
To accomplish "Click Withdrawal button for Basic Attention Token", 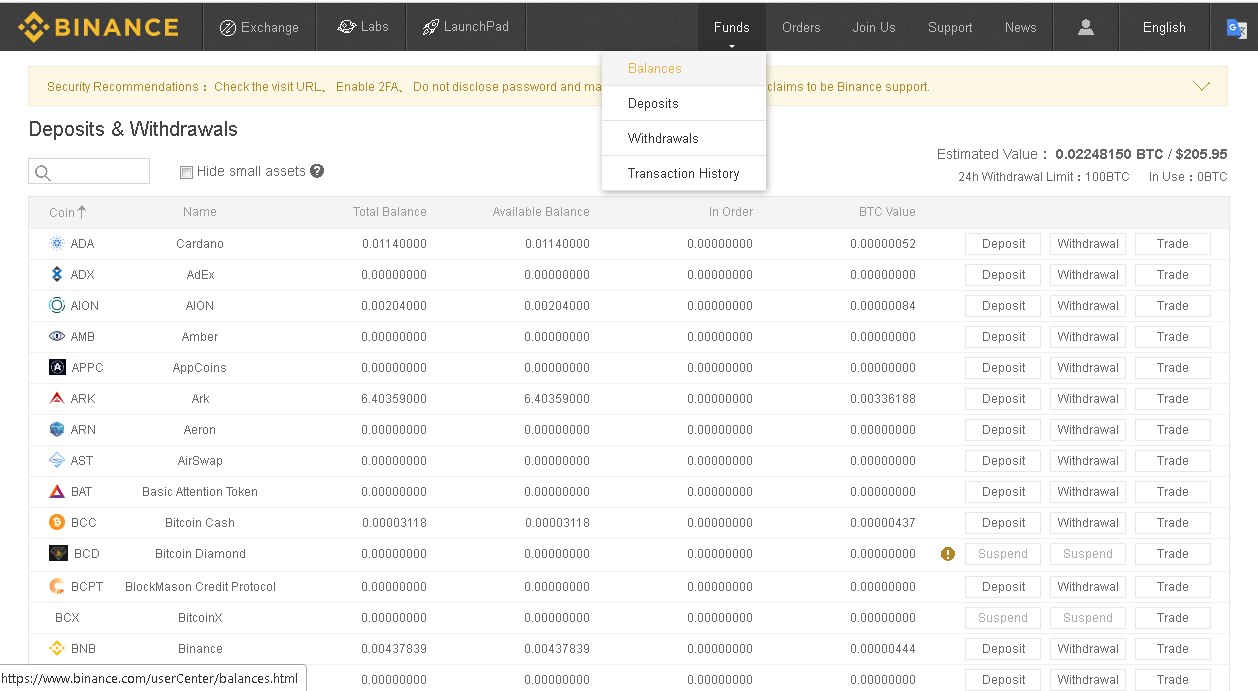I will pyautogui.click(x=1088, y=492).
